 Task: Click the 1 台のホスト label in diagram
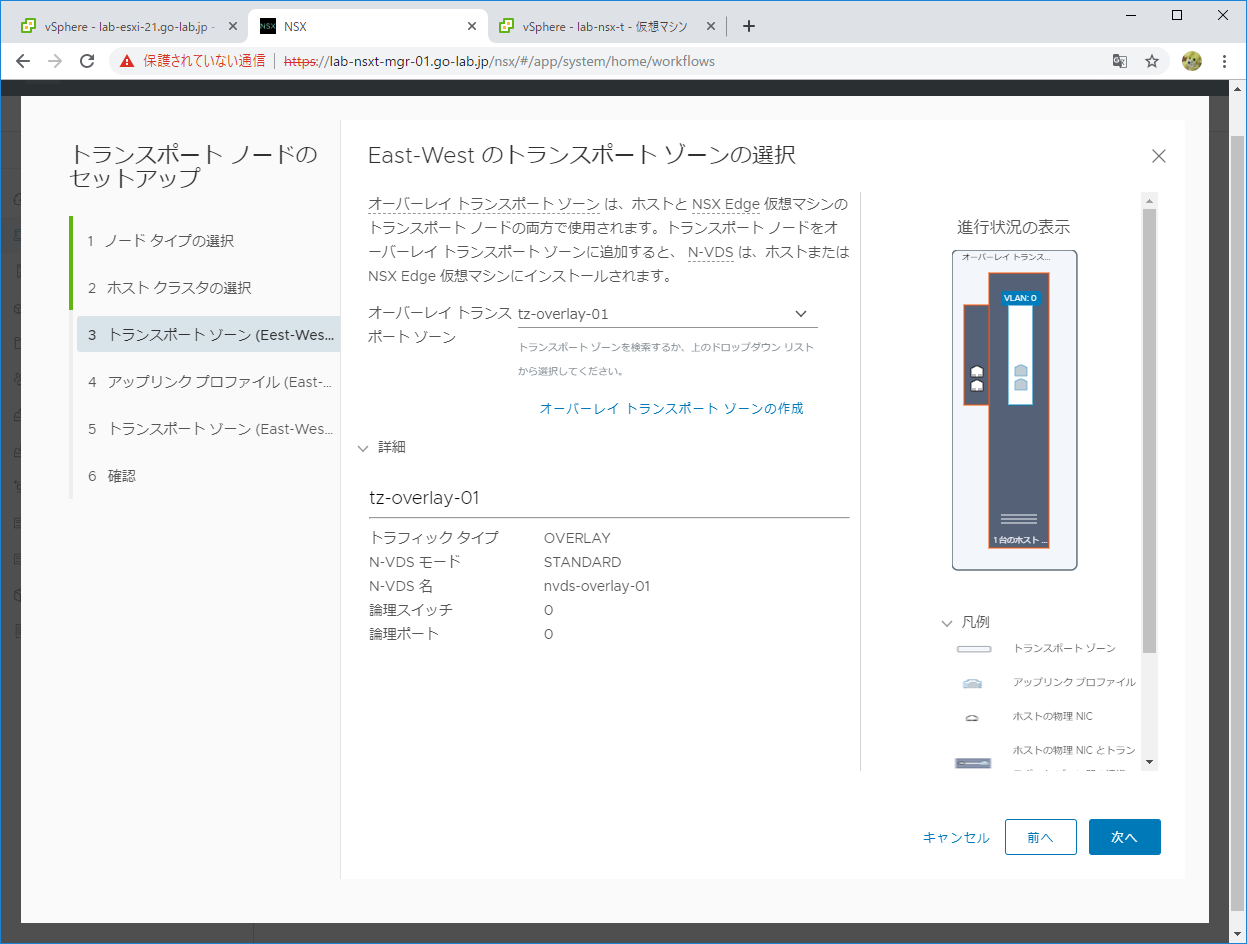pos(1019,540)
